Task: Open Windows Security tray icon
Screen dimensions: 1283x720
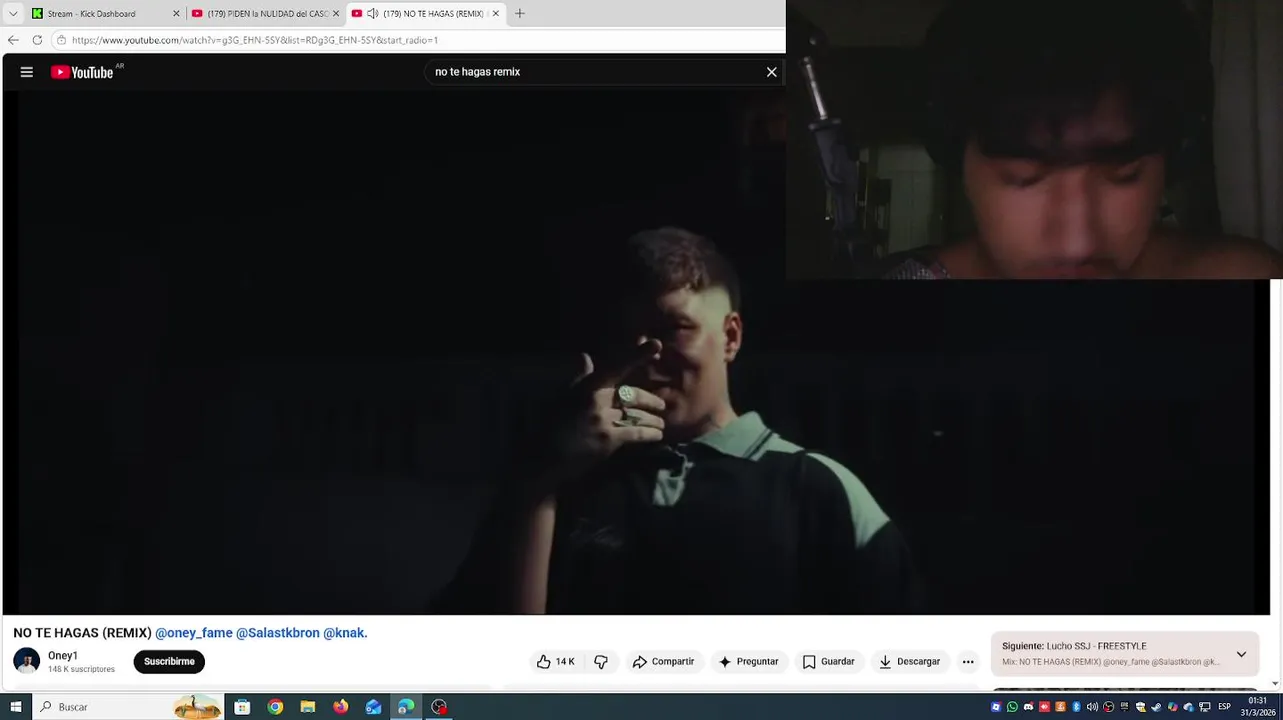Action: pyautogui.click(x=1140, y=707)
